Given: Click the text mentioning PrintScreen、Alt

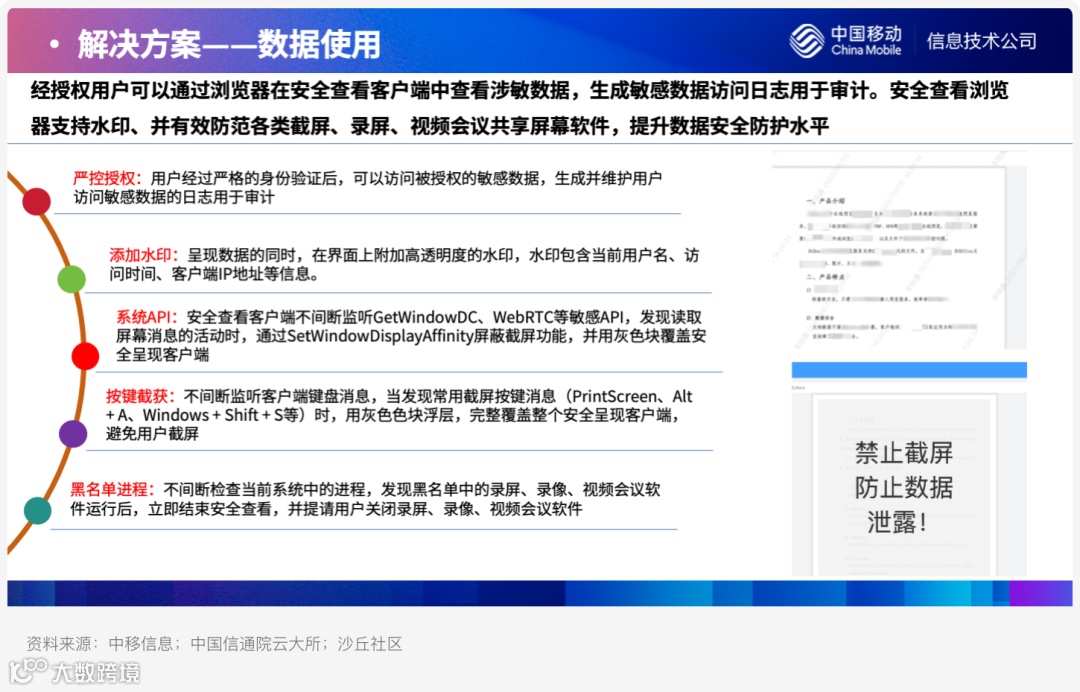Looking at the screenshot, I should click(399, 396).
